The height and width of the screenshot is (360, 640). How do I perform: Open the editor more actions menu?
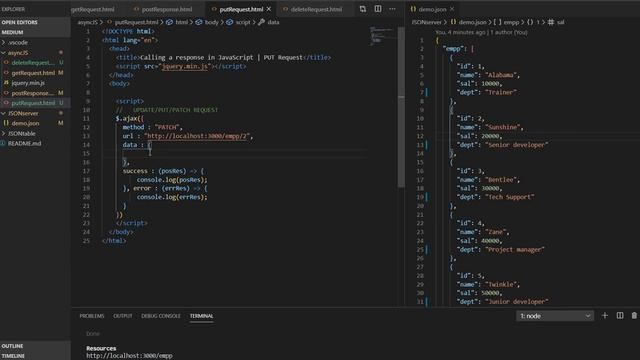[x=392, y=9]
